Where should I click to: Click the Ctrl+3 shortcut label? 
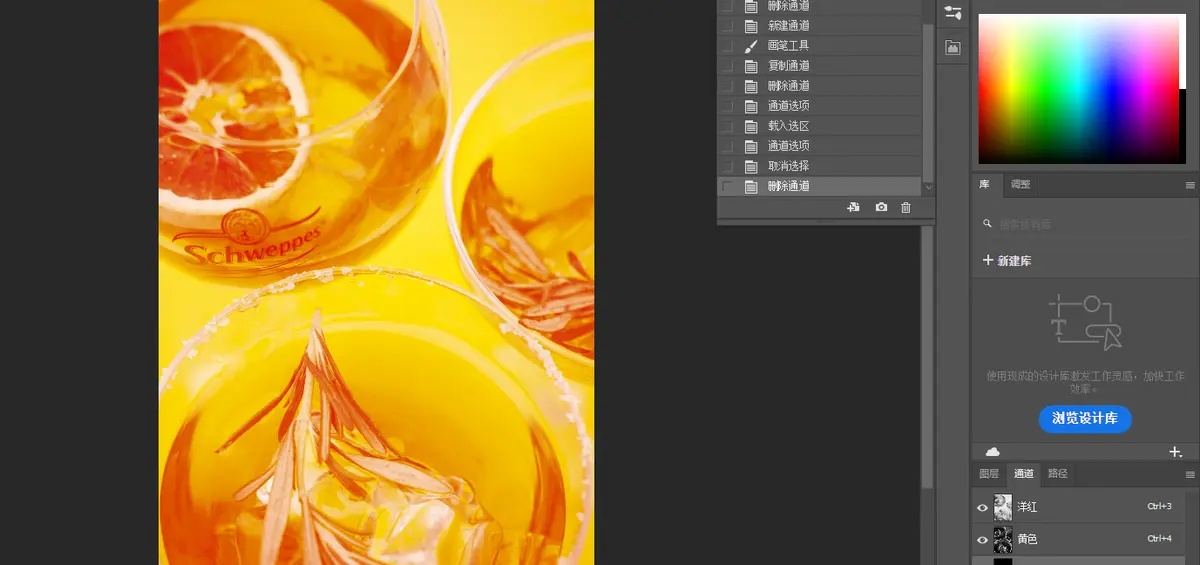1161,507
